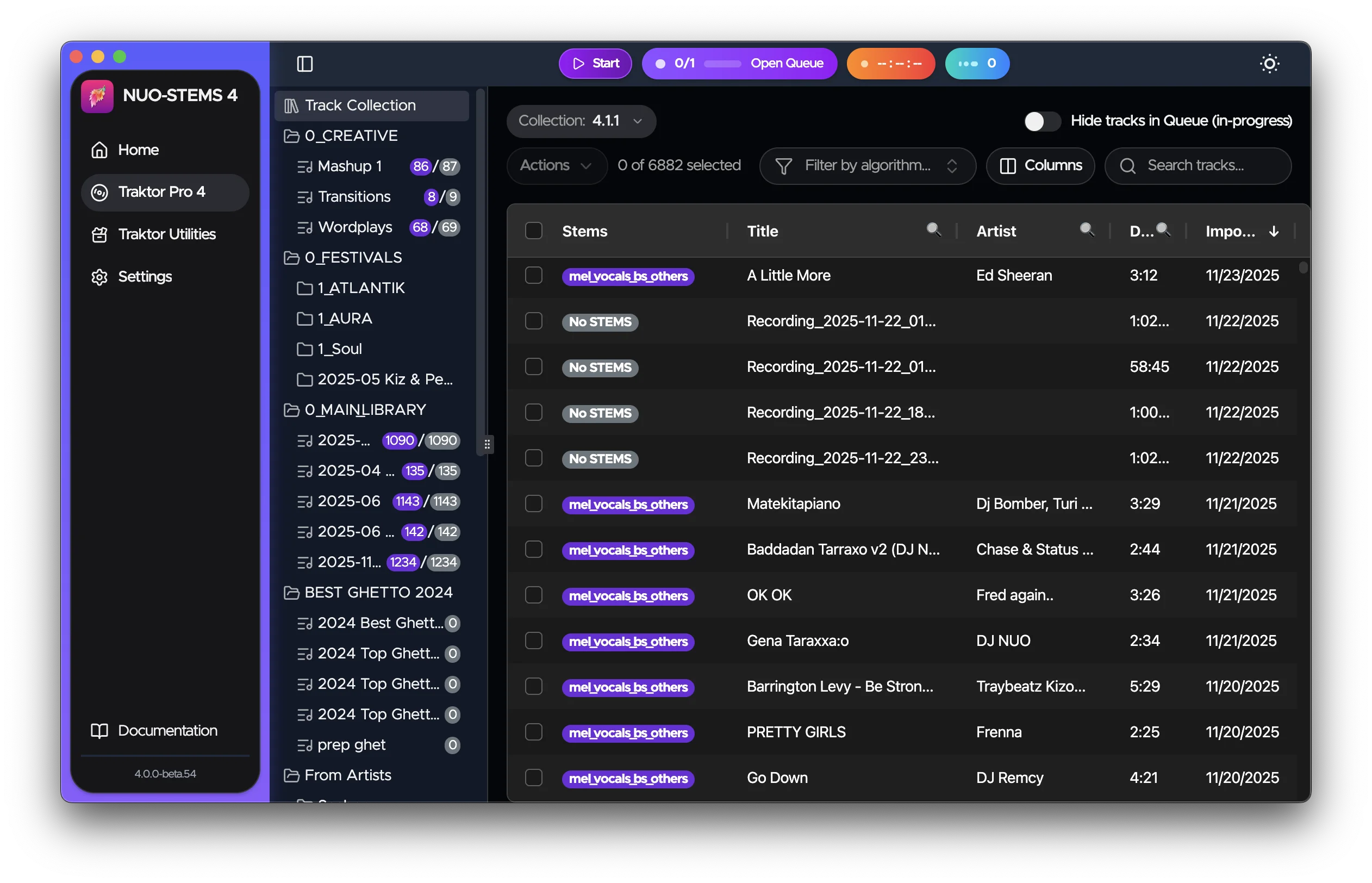
Task: Open the Filter by algorithm selector
Action: pos(866,166)
